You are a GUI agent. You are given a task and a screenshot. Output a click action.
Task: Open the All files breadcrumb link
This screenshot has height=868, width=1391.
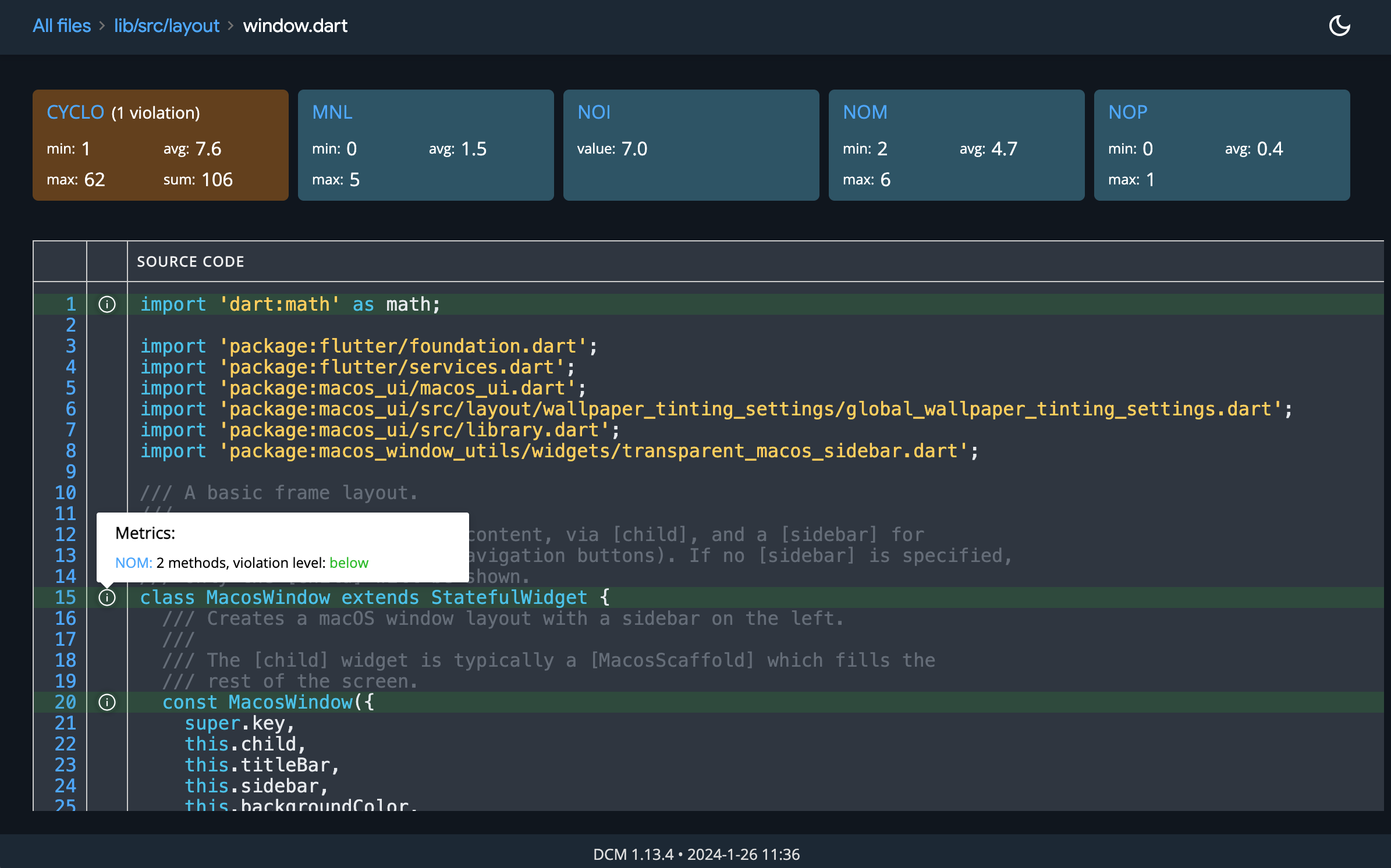62,26
